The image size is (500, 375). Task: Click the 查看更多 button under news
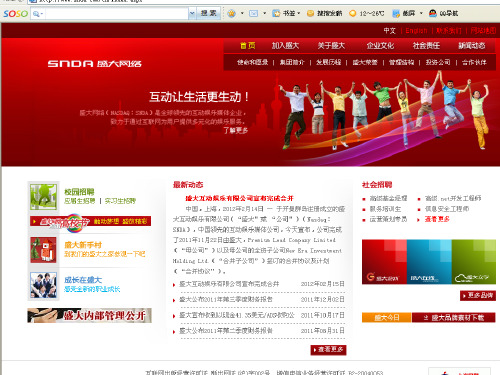pos(328,350)
